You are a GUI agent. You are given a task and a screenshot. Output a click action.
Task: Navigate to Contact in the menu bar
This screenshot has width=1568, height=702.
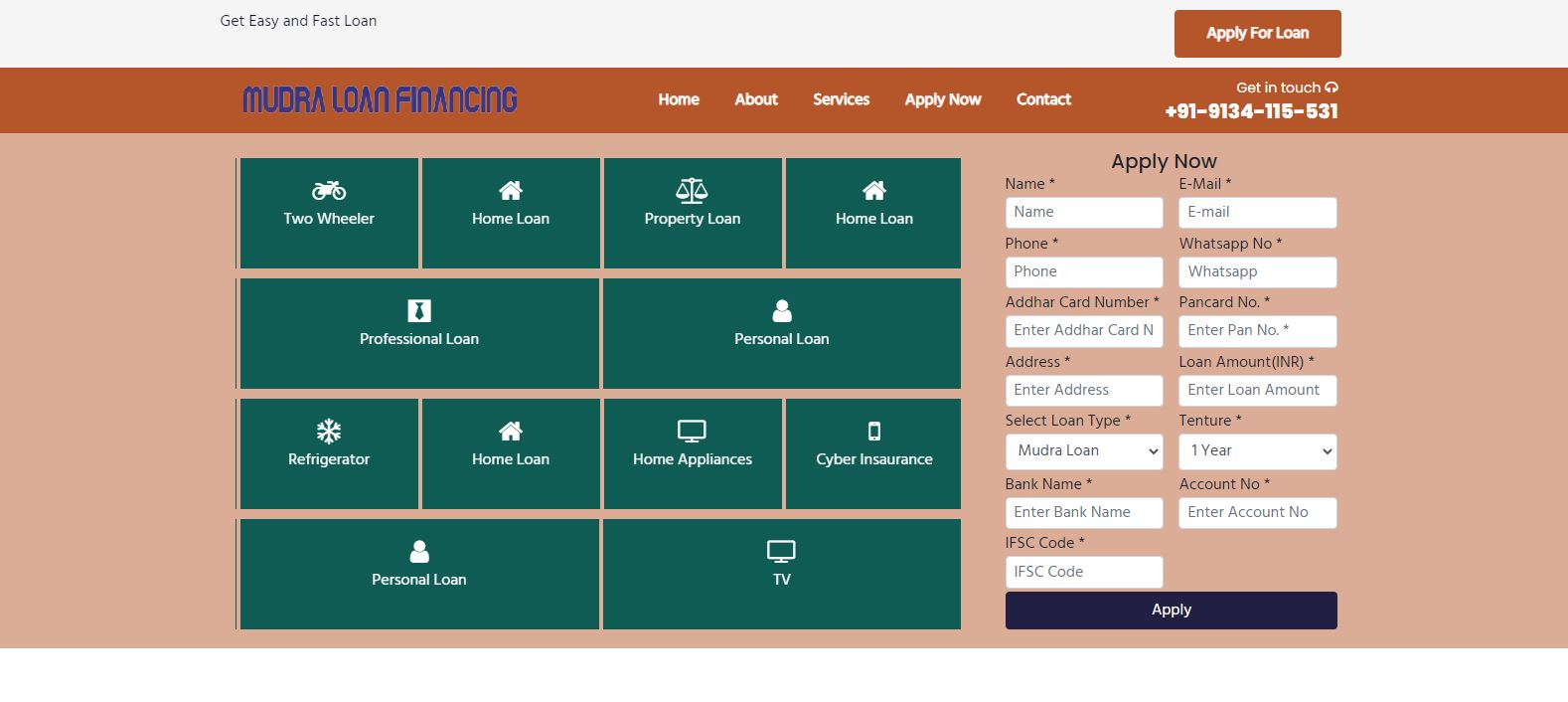click(1043, 99)
